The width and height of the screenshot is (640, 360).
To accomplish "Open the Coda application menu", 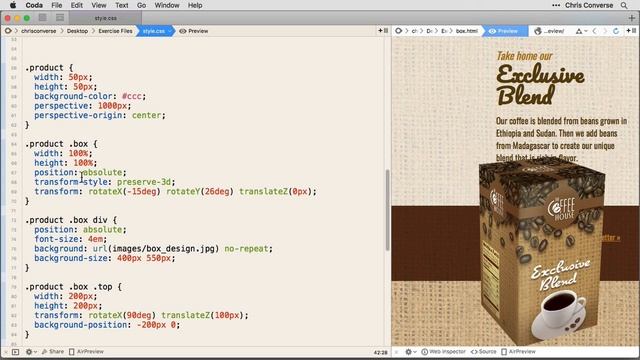I will (34, 5).
